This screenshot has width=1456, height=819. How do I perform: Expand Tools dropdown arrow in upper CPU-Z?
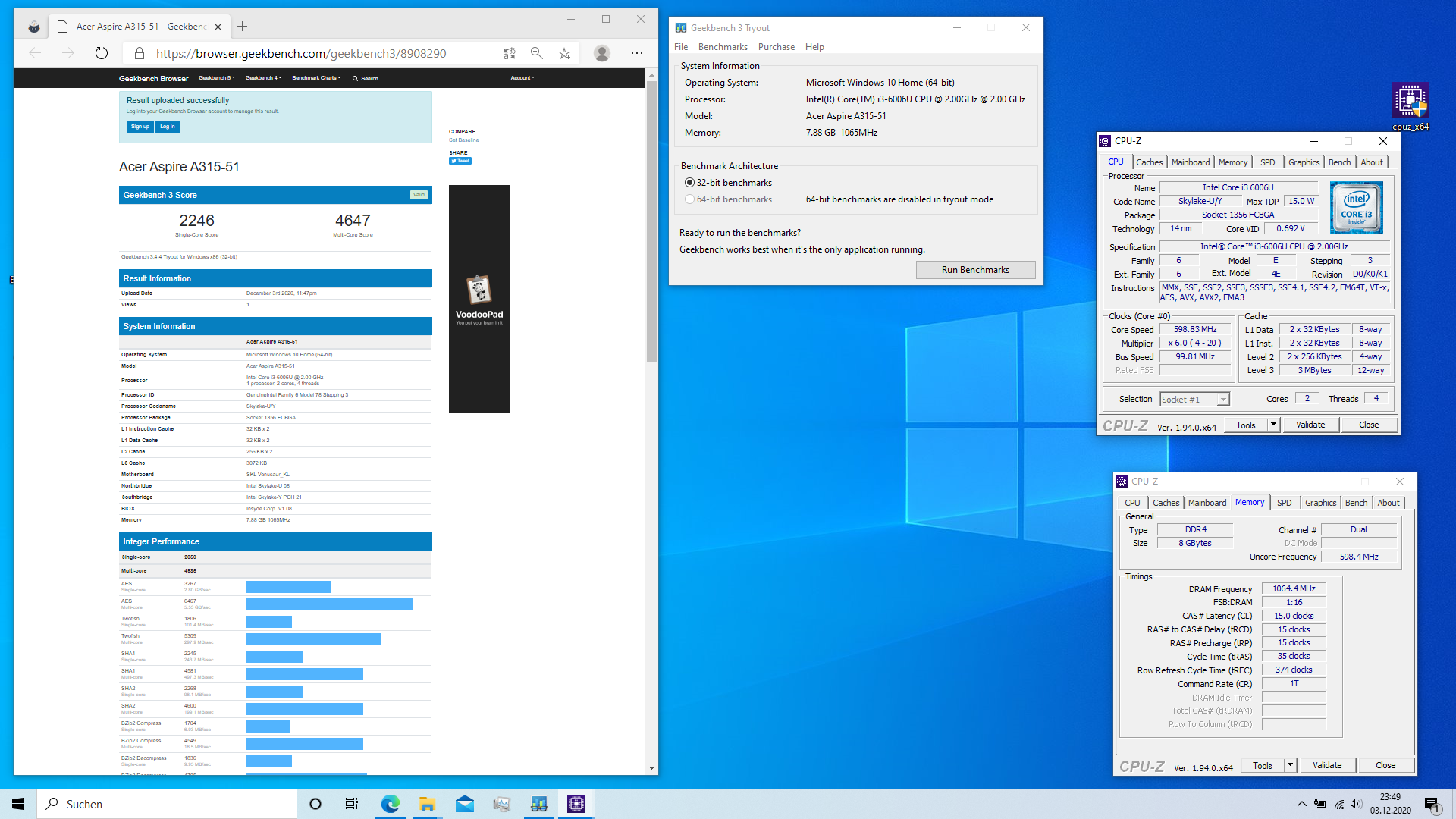click(x=1273, y=425)
